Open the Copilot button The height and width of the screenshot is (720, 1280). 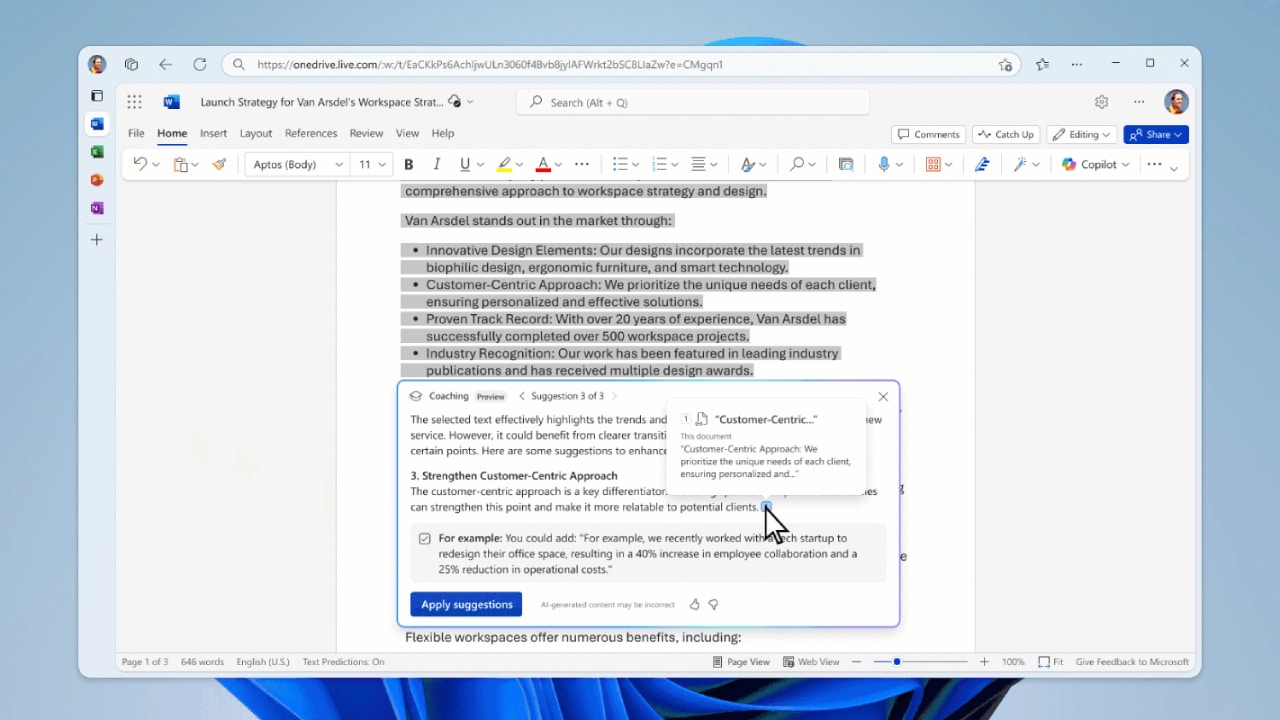pos(1096,164)
